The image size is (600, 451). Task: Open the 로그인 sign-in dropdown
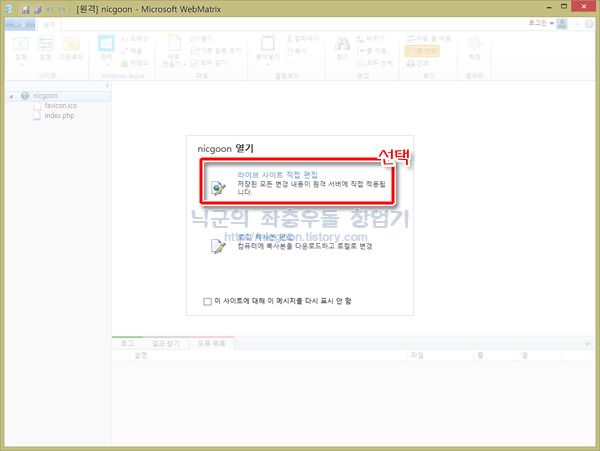click(541, 23)
